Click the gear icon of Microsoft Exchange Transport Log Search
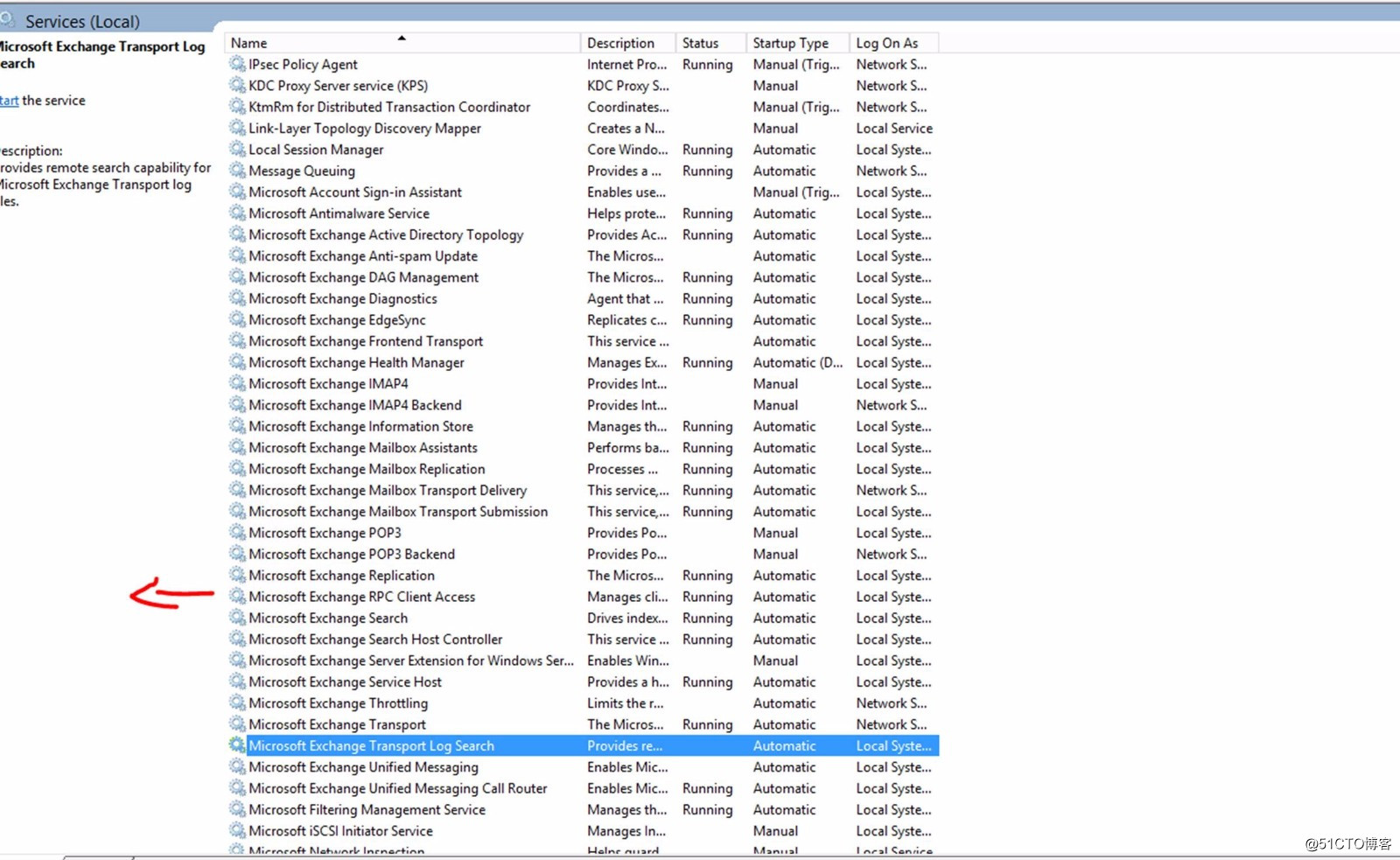 (x=237, y=745)
